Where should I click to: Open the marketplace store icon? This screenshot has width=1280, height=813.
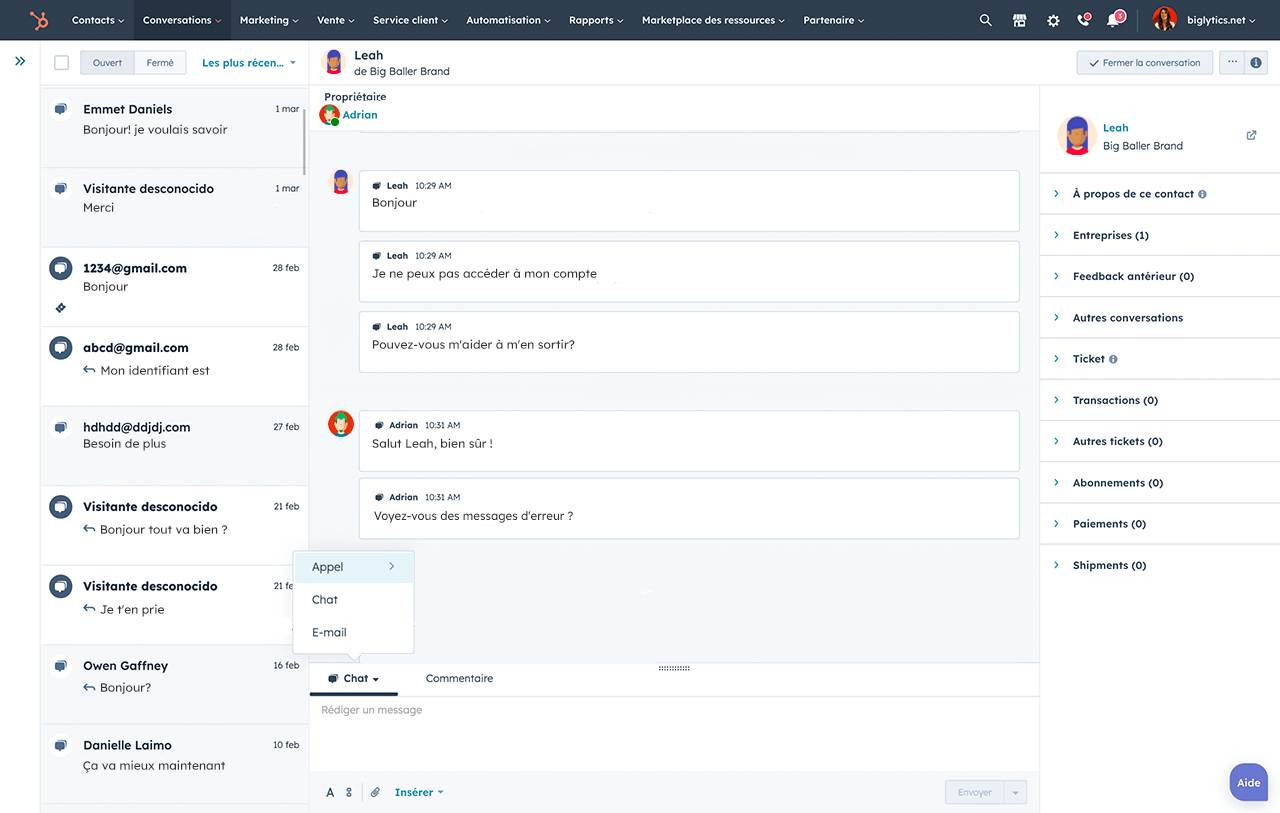[1019, 20]
